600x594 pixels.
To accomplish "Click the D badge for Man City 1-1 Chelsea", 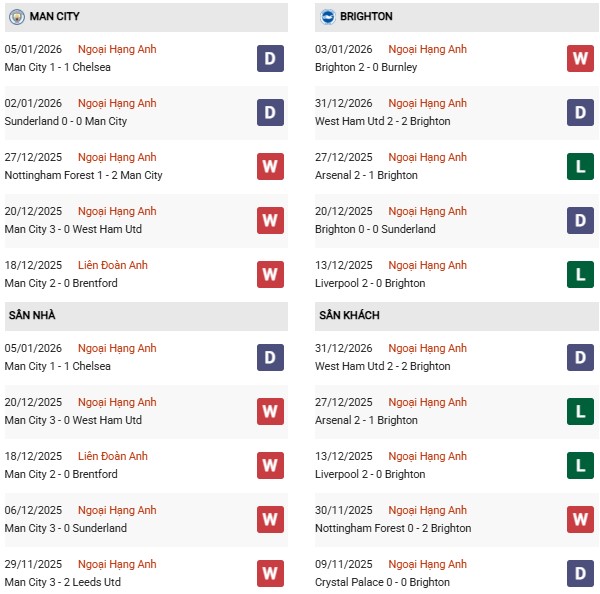I will (x=270, y=58).
